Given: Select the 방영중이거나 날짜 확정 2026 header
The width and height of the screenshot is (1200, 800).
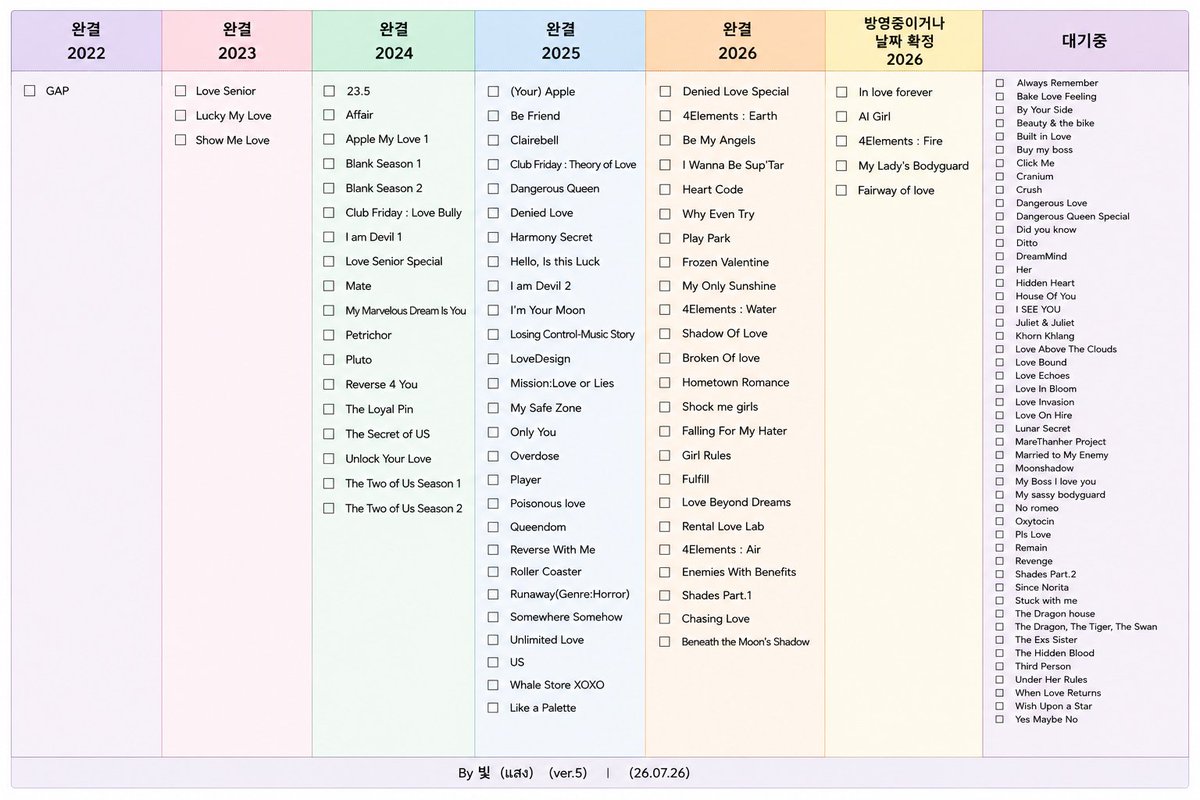Looking at the screenshot, I should coord(904,41).
